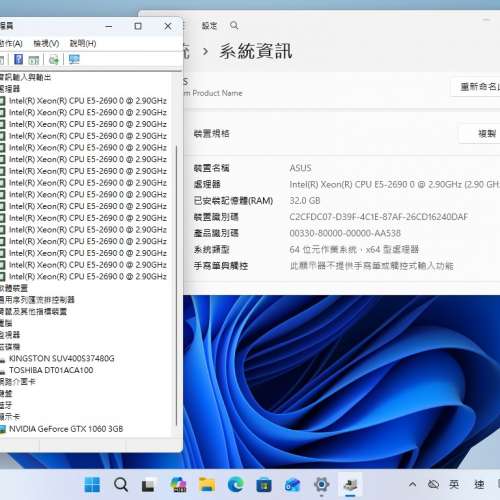
Task: Select the 網路介面卡 category
Action: pyautogui.click(x=18, y=382)
